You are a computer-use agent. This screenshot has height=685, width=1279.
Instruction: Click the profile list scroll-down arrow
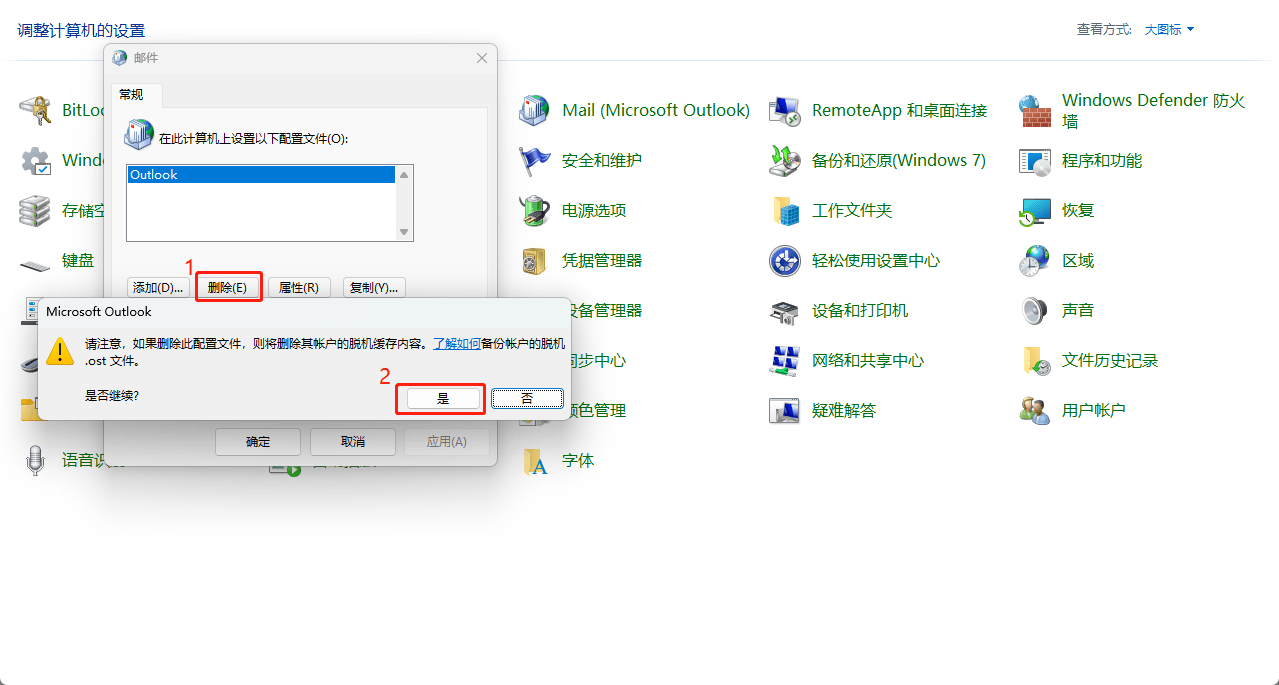(x=404, y=232)
